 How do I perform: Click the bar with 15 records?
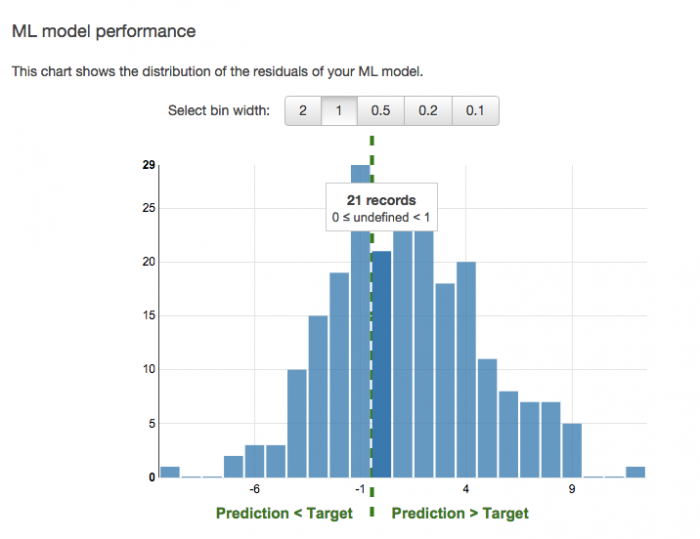click(x=318, y=397)
